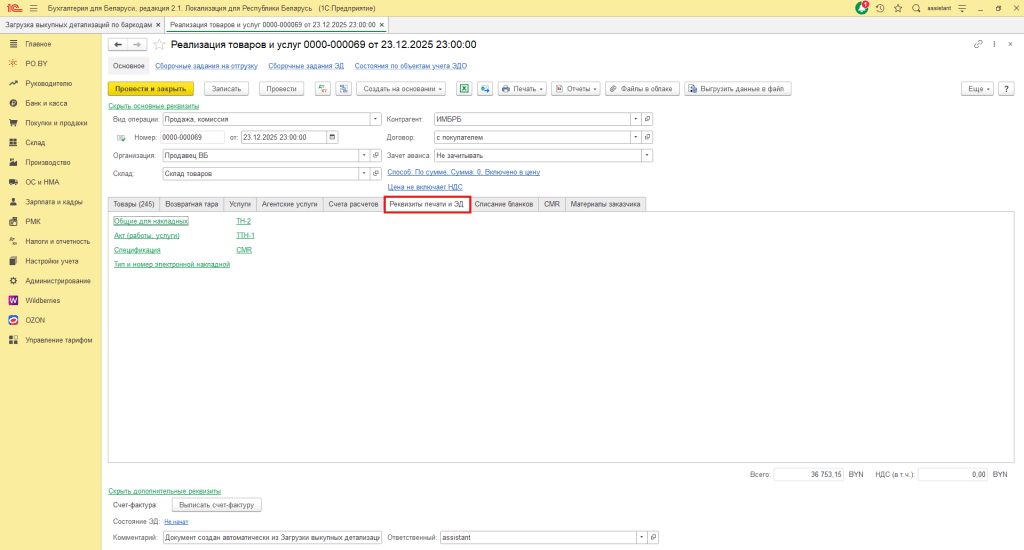The image size is (1024, 550).
Task: Expand the Зачет аванса dropdown
Action: 646,155
